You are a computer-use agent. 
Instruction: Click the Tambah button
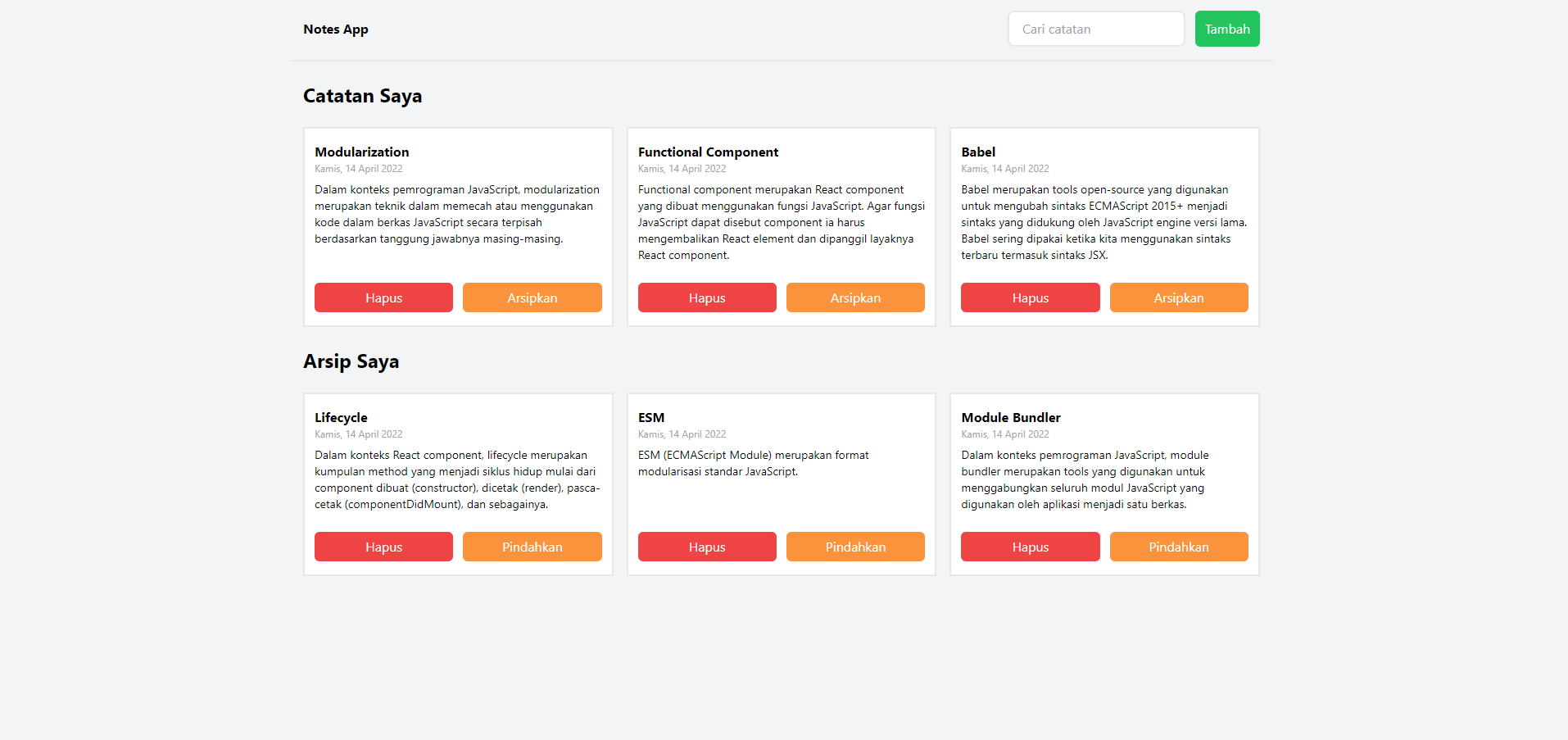point(1226,29)
